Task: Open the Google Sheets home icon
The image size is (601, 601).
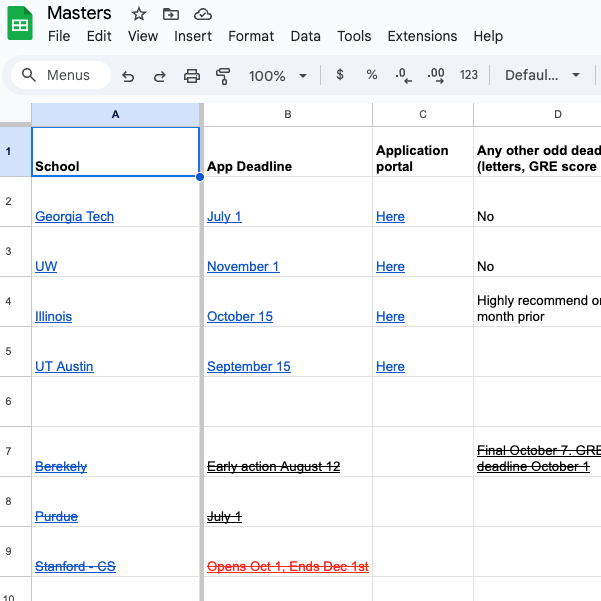Action: [20, 23]
